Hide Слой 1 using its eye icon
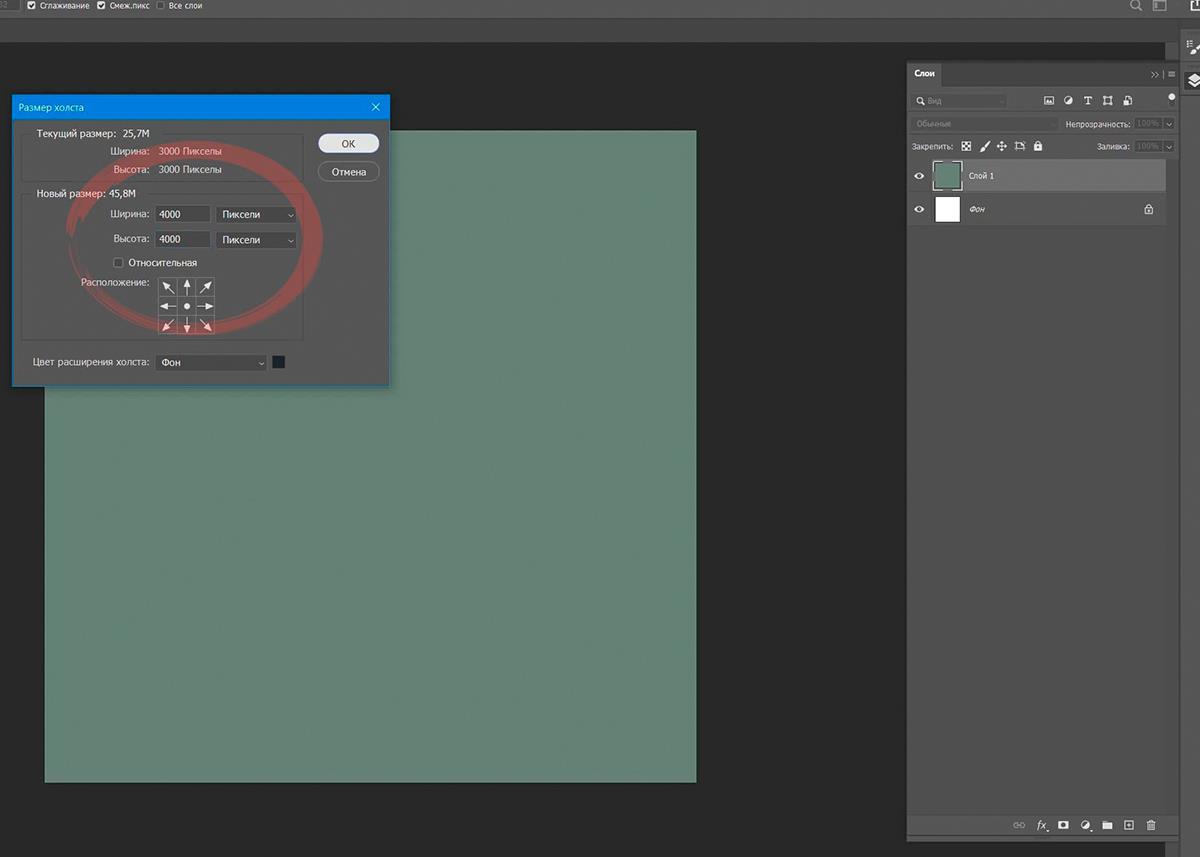The height and width of the screenshot is (857, 1200). [x=919, y=176]
